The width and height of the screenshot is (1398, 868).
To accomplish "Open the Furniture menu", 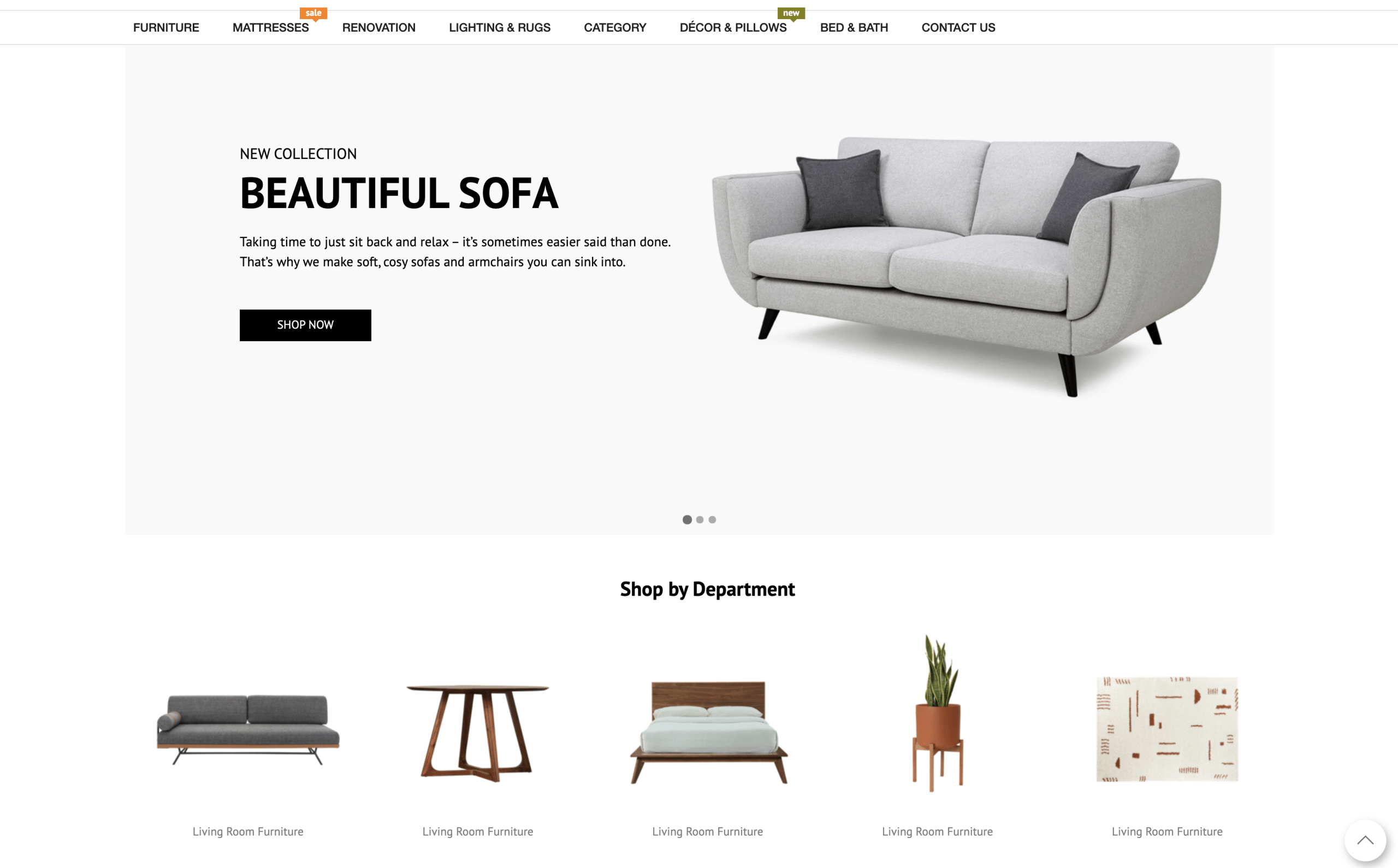I will [x=166, y=27].
